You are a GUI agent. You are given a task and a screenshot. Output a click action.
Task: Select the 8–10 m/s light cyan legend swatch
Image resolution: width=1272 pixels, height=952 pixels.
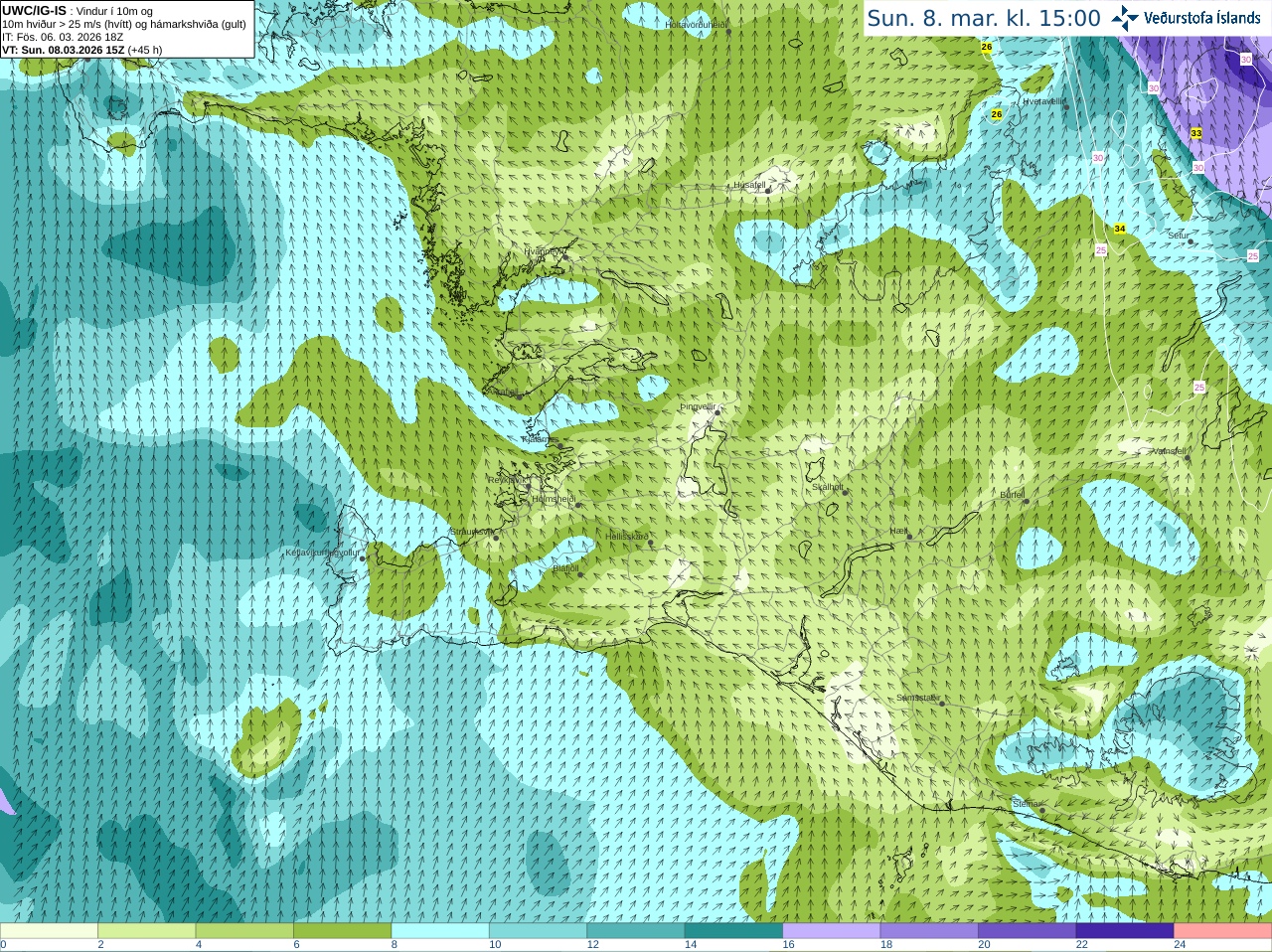[440, 931]
